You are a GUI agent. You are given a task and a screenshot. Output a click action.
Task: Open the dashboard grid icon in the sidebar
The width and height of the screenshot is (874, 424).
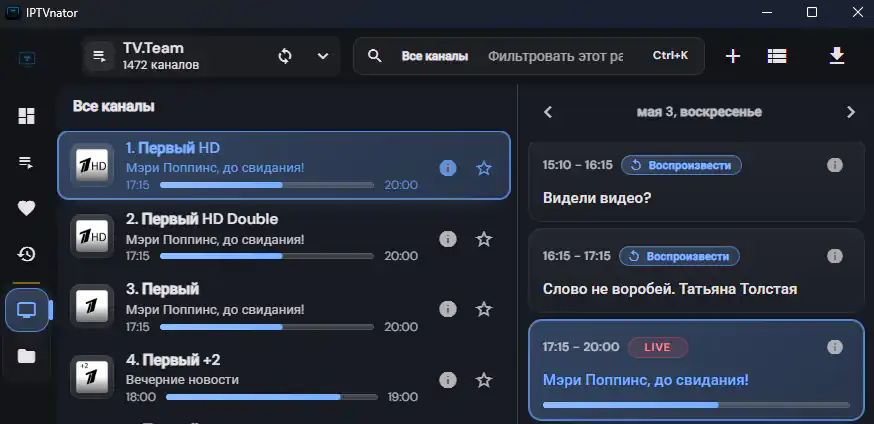26,116
